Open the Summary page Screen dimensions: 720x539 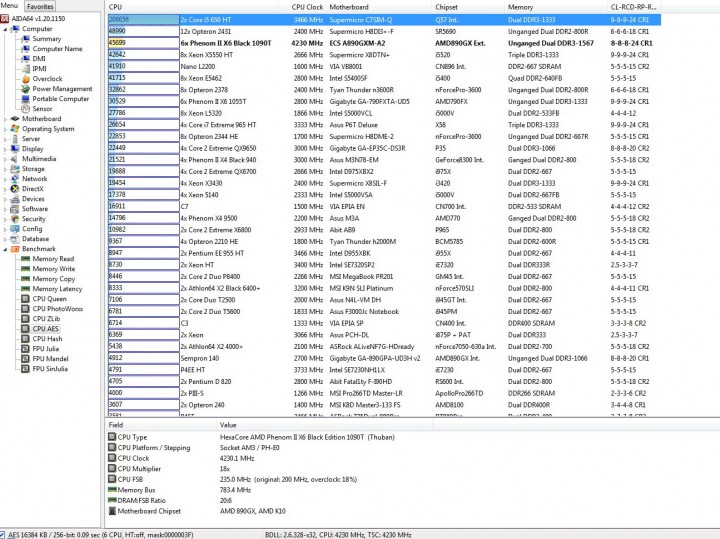pos(47,39)
